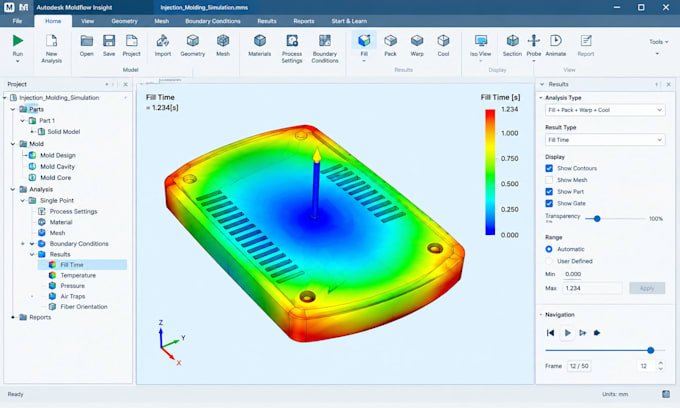Select the Pack results icon
The image size is (680, 408).
[x=390, y=41]
